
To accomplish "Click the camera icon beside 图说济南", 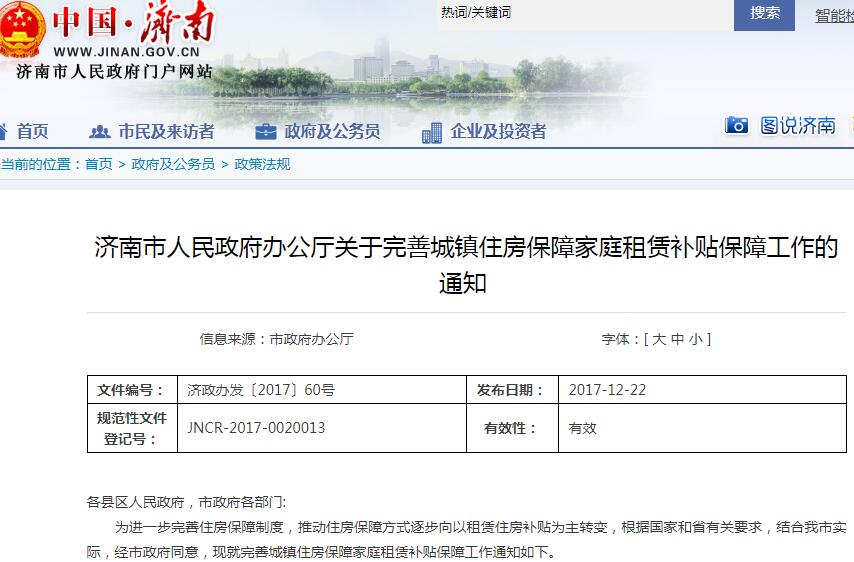I will (736, 125).
